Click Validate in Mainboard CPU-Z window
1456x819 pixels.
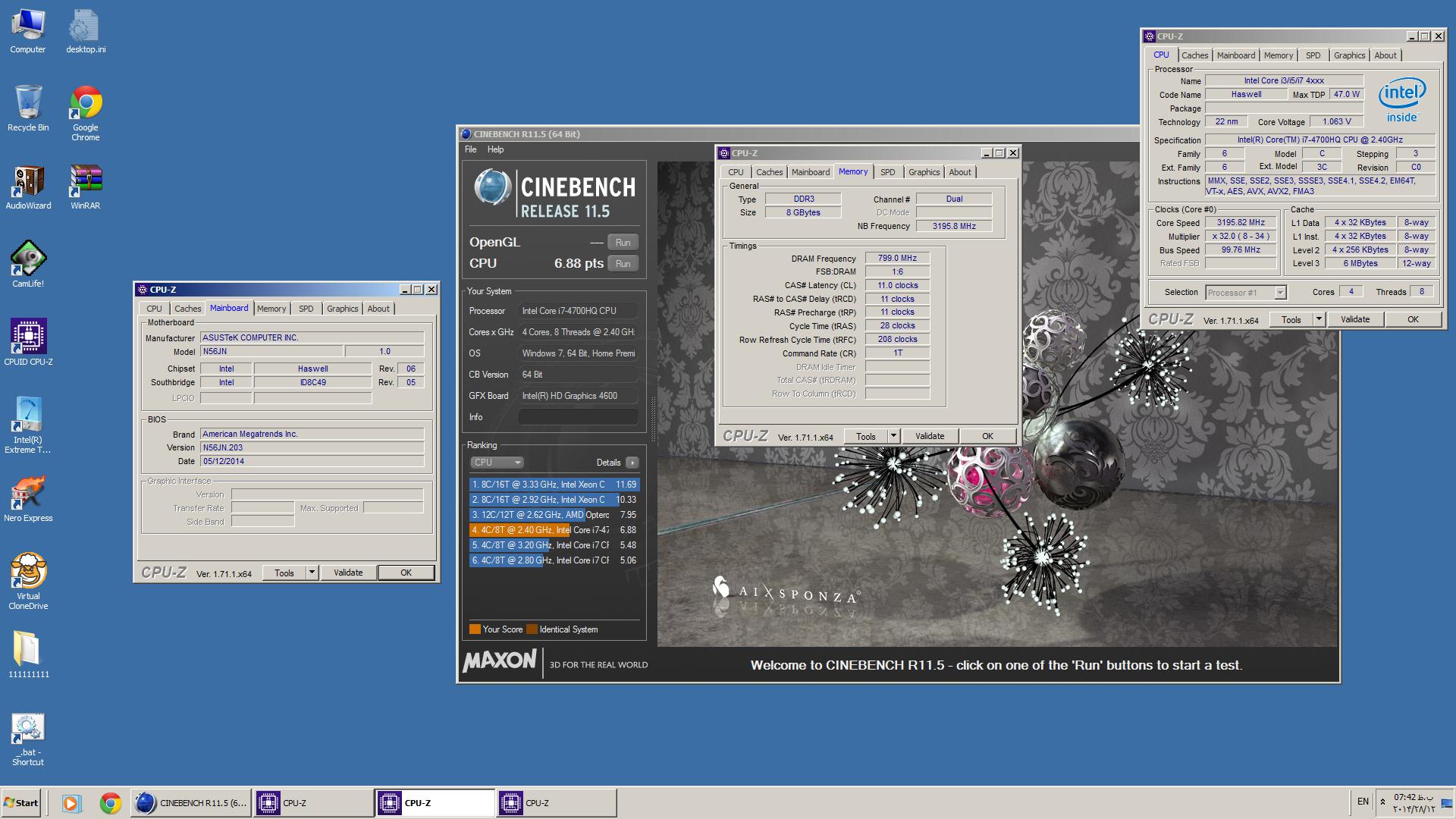pos(348,573)
